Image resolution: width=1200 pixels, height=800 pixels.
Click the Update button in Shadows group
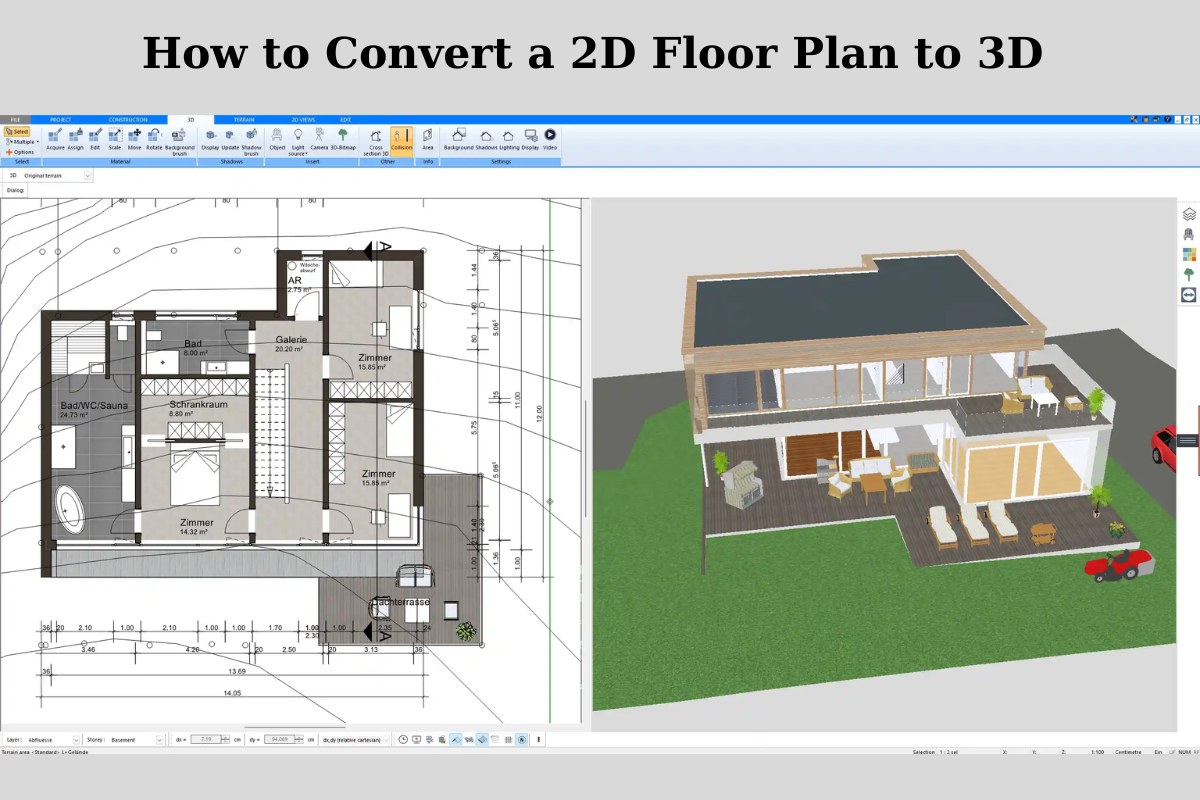click(x=230, y=138)
